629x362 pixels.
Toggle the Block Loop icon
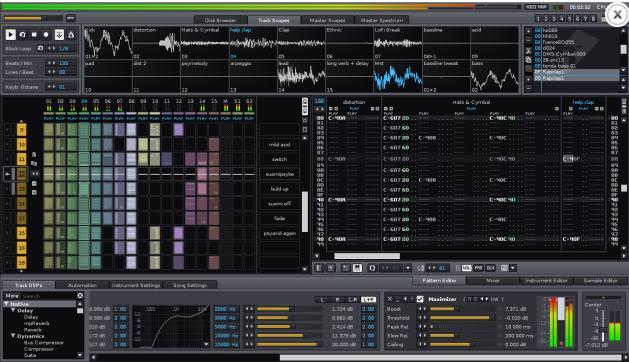pyautogui.click(x=40, y=48)
